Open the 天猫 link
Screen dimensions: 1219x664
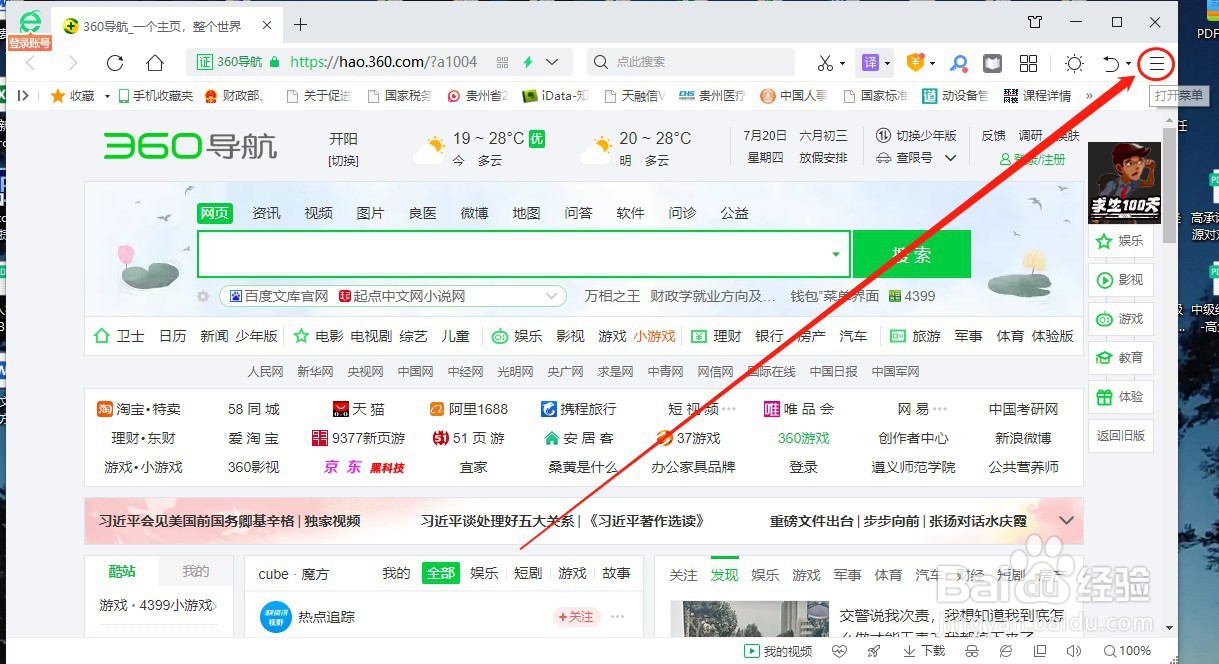point(359,409)
